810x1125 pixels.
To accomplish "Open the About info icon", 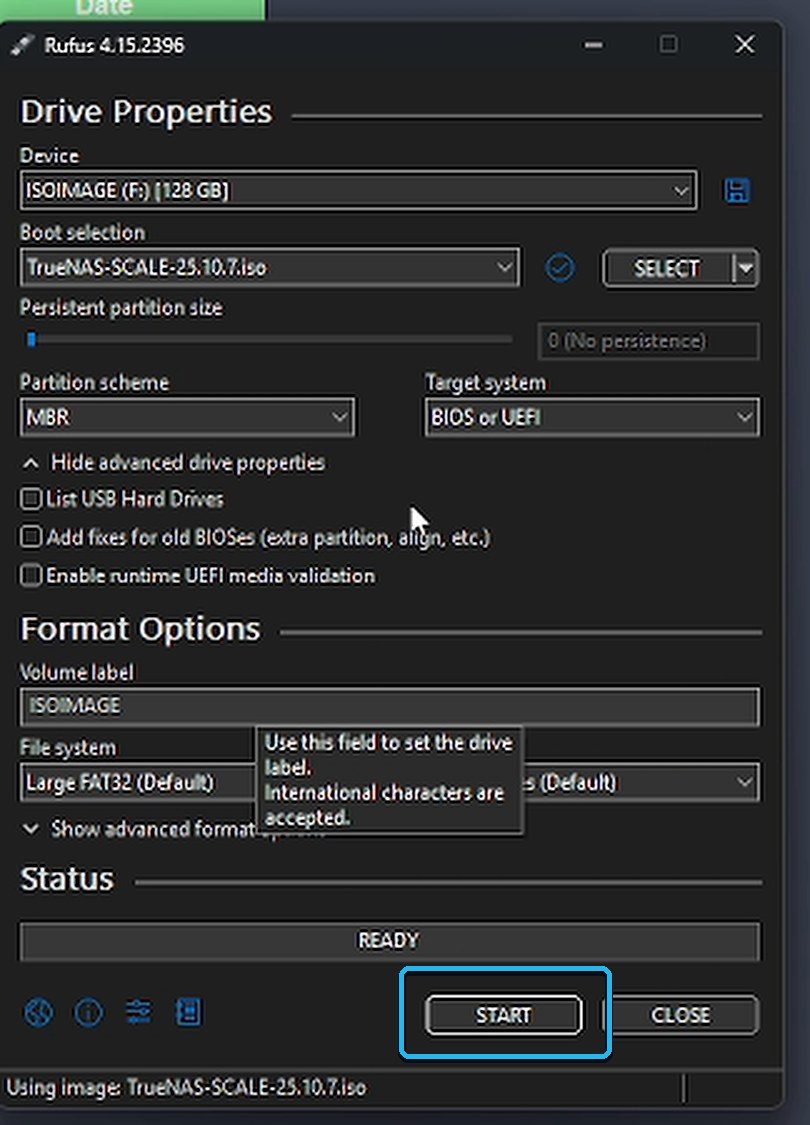I will (x=89, y=1012).
